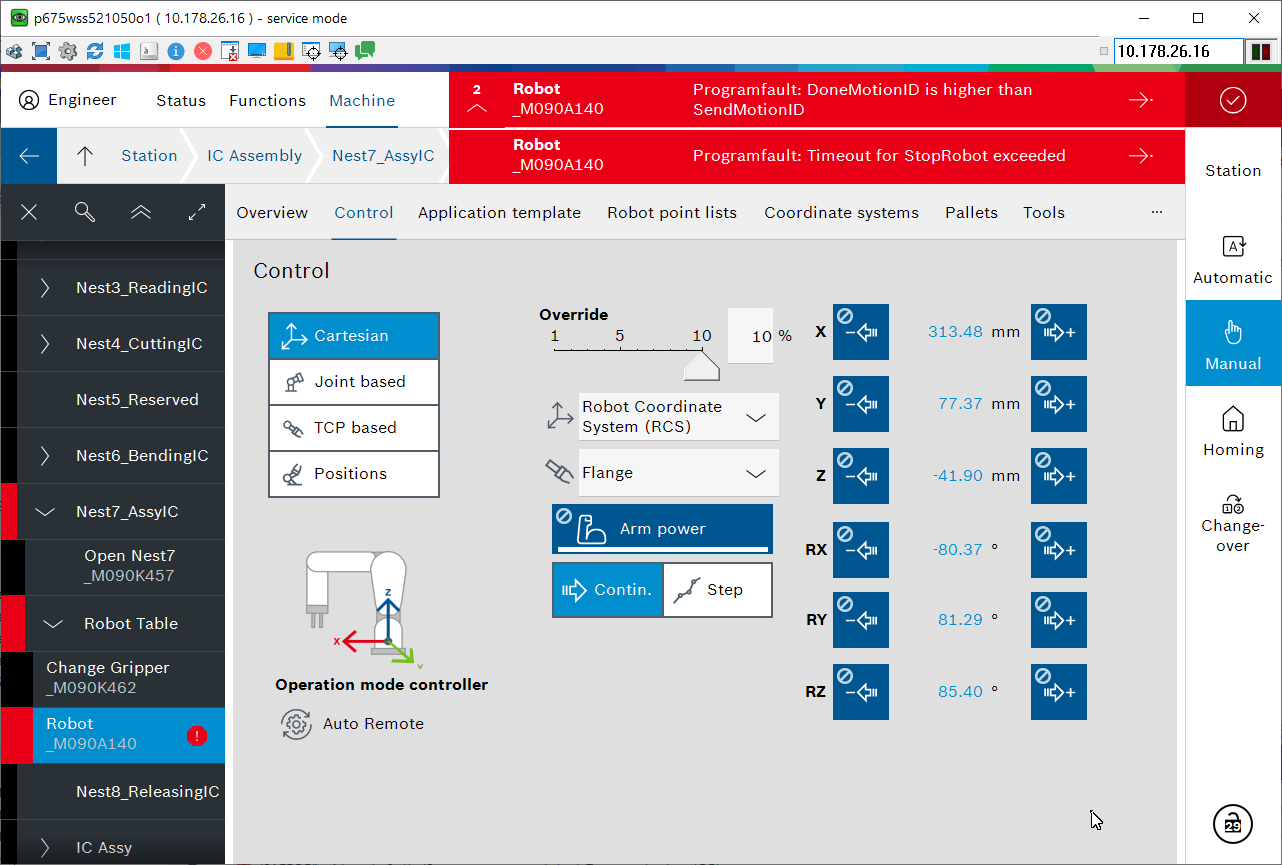This screenshot has width=1282, height=865.
Task: Select Joint based jogging mode
Action: (354, 382)
